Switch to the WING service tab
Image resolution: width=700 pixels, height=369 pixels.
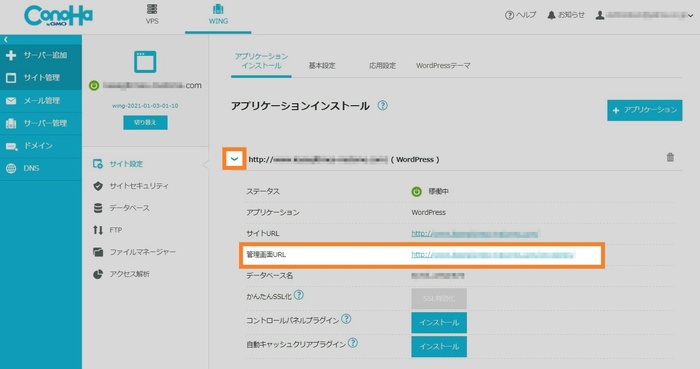(218, 14)
